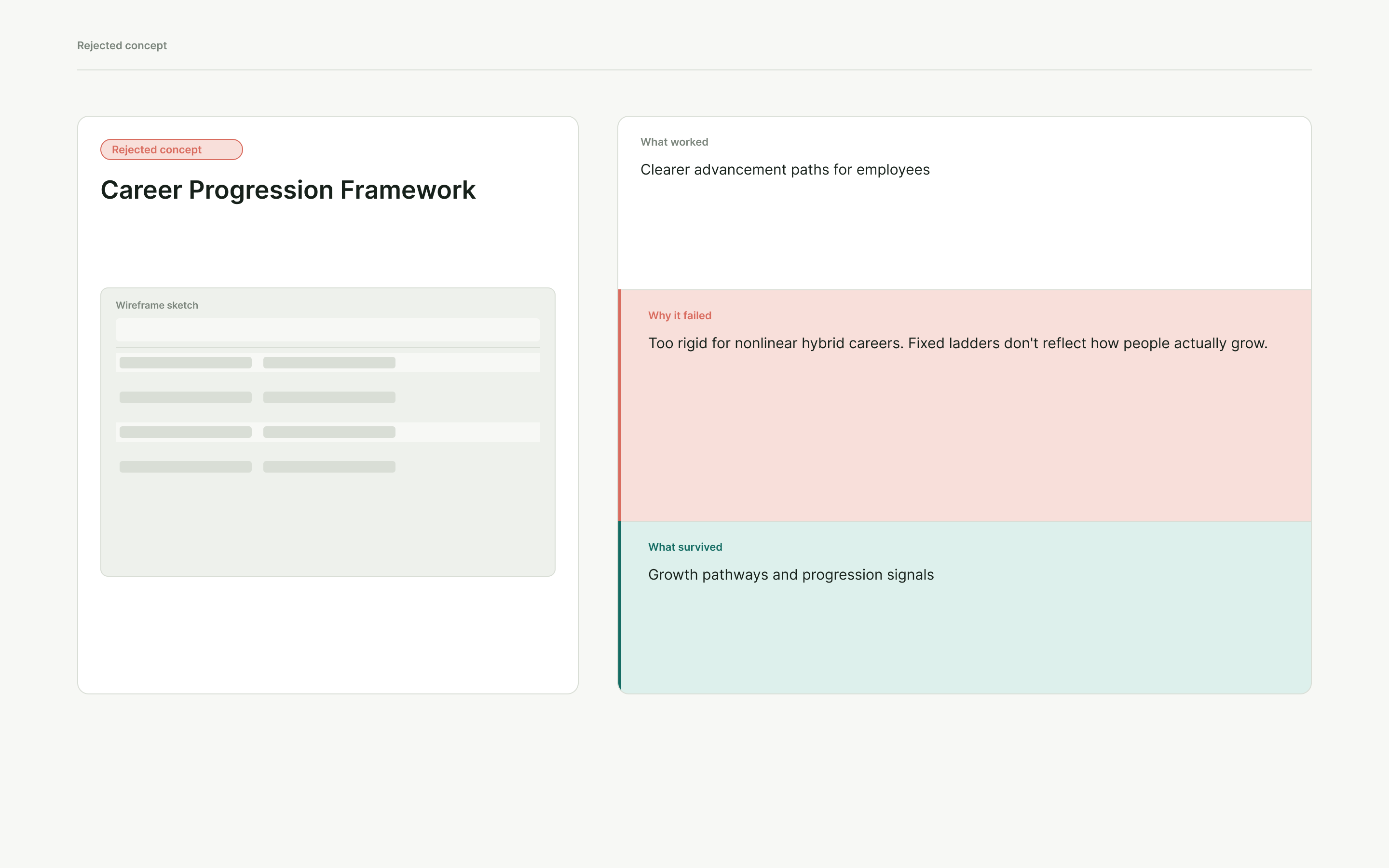Click the 'Wireframe sketch' label

(x=157, y=305)
